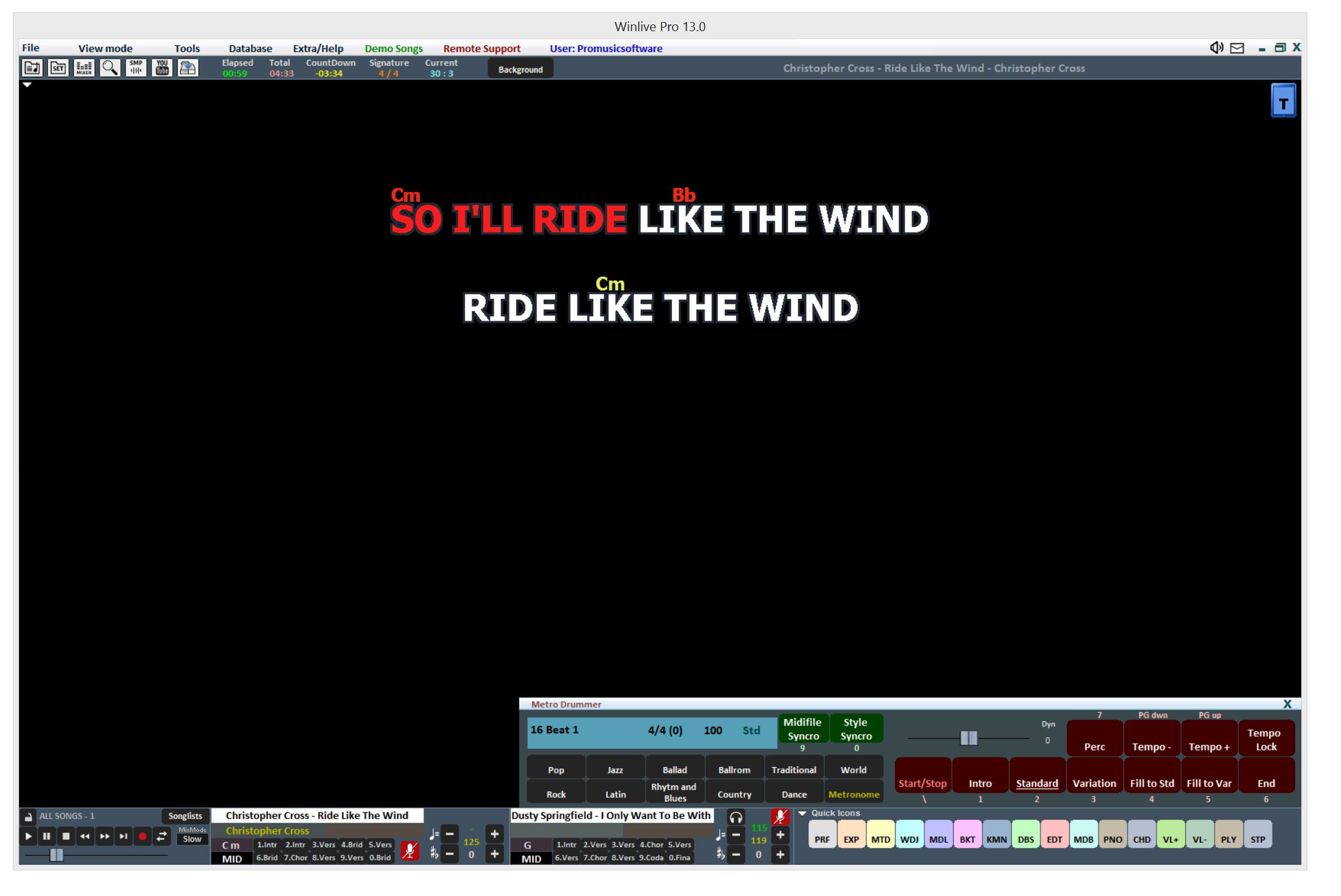Click the magnifying glass search icon
1341x896 pixels.
(110, 68)
